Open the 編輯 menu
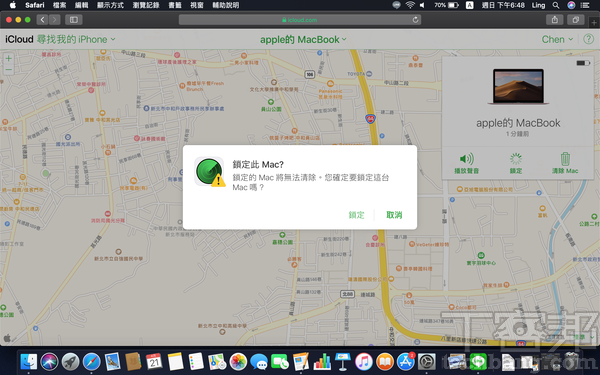Image resolution: width=600 pixels, height=375 pixels. click(x=82, y=5)
